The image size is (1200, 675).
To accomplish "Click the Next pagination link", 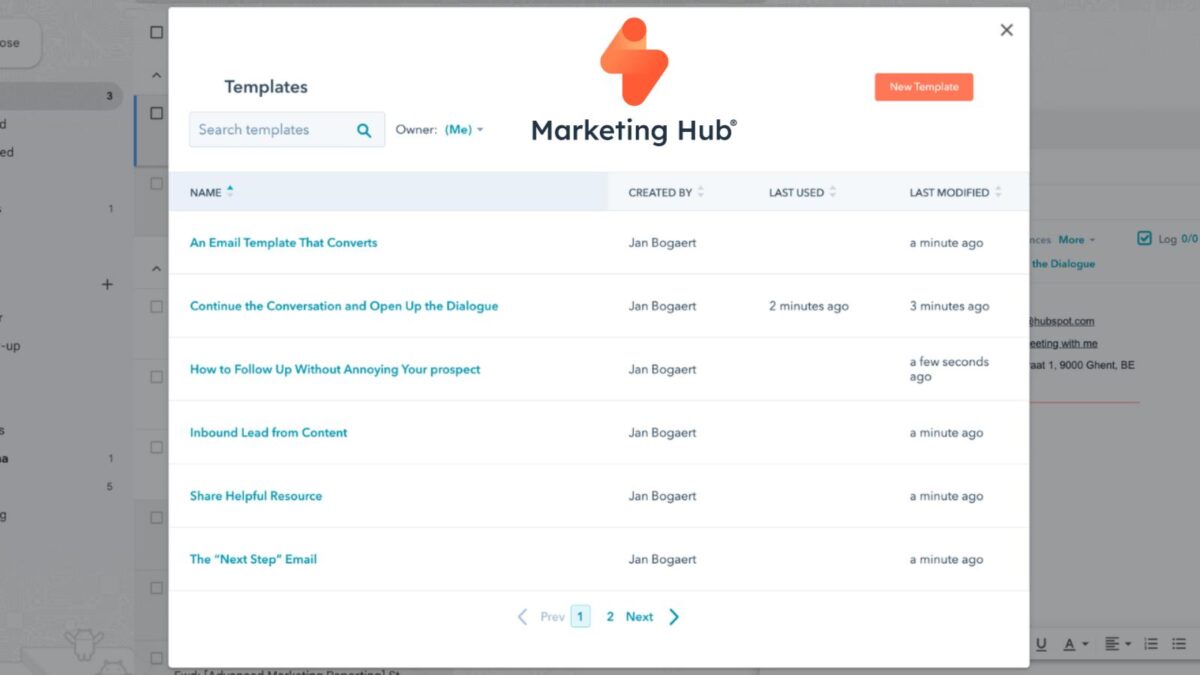I will click(639, 617).
